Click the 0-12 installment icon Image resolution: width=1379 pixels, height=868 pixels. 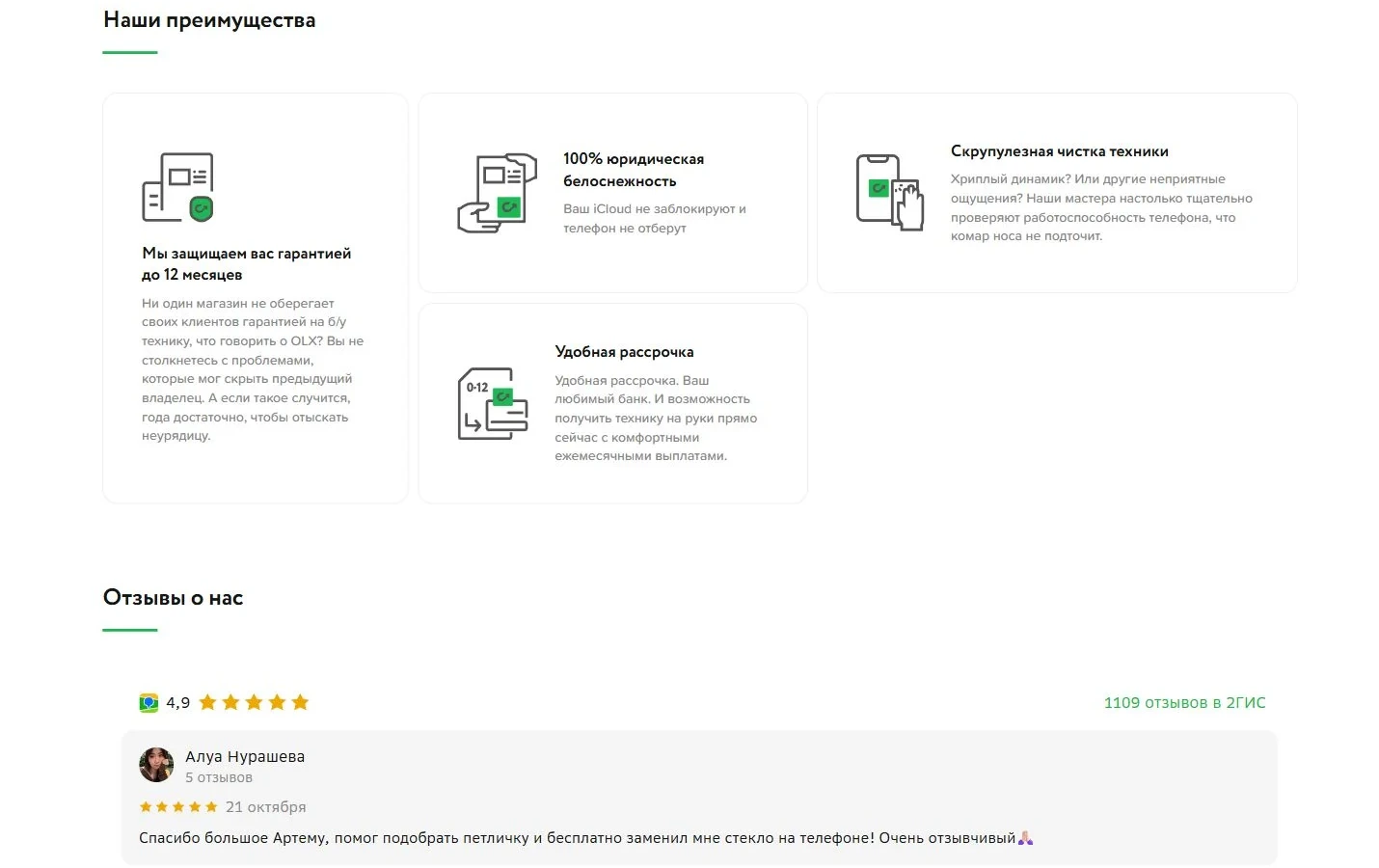tap(493, 404)
